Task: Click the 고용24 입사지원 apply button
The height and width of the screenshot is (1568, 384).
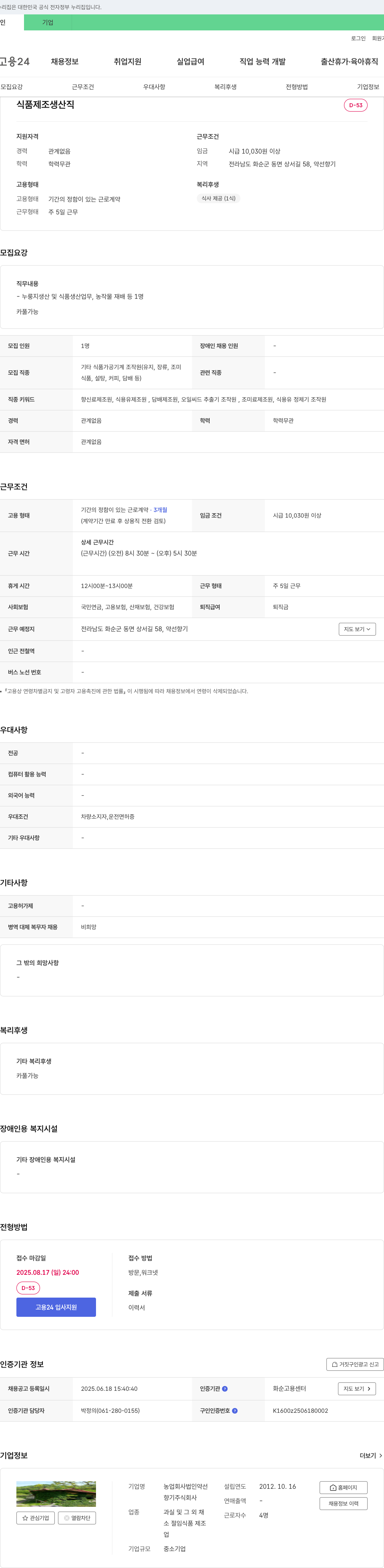Action: coord(56,1308)
